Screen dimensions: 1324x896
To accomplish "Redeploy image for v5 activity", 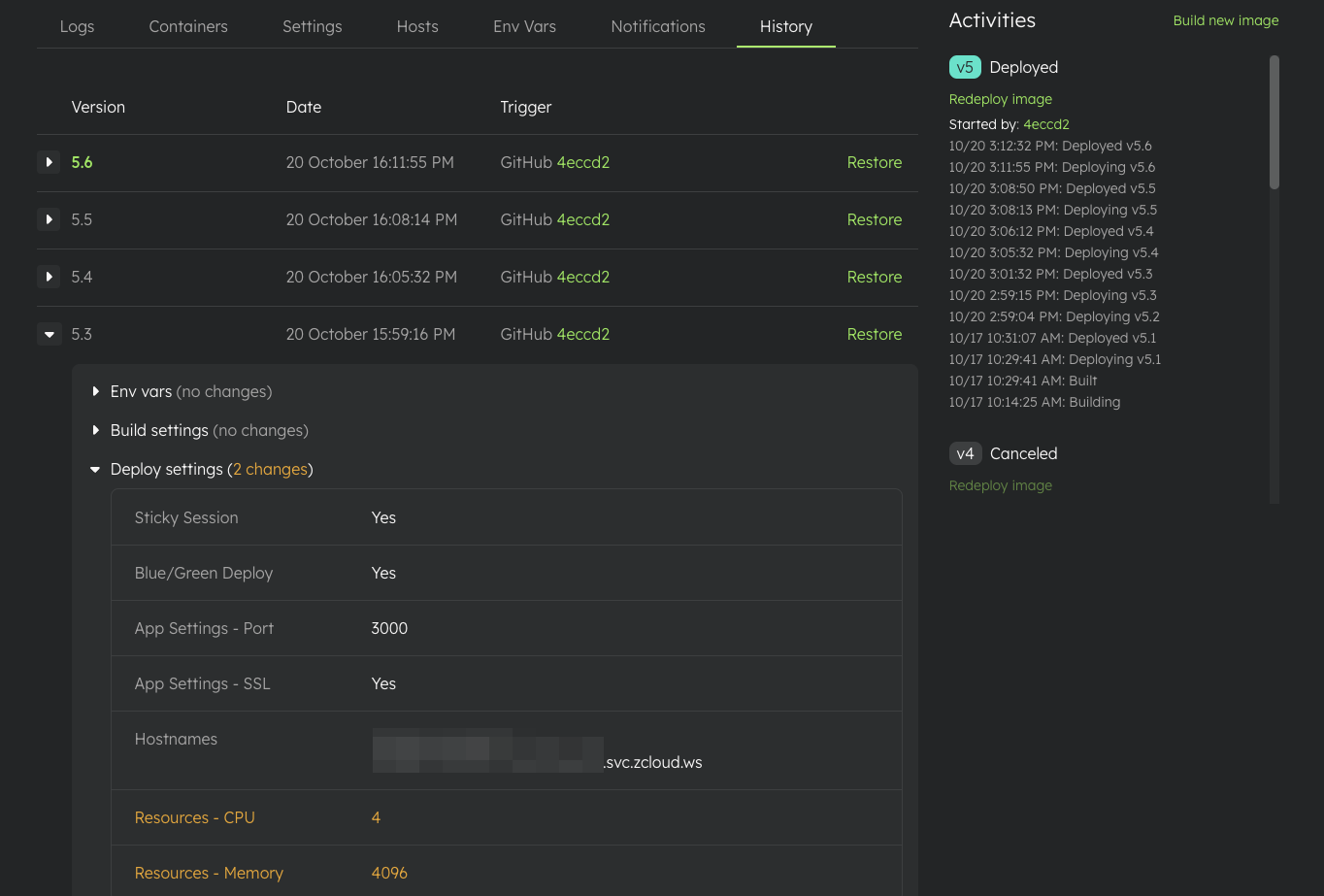I will [1000, 99].
